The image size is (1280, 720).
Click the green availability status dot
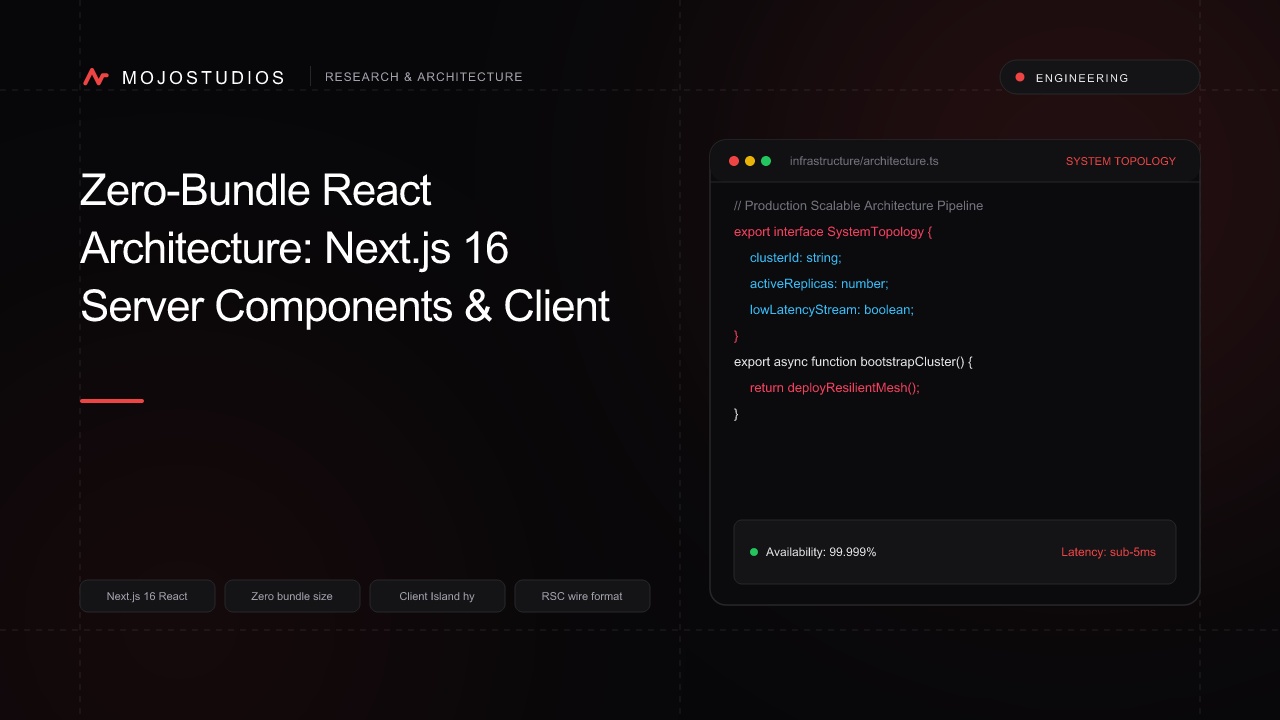point(754,552)
